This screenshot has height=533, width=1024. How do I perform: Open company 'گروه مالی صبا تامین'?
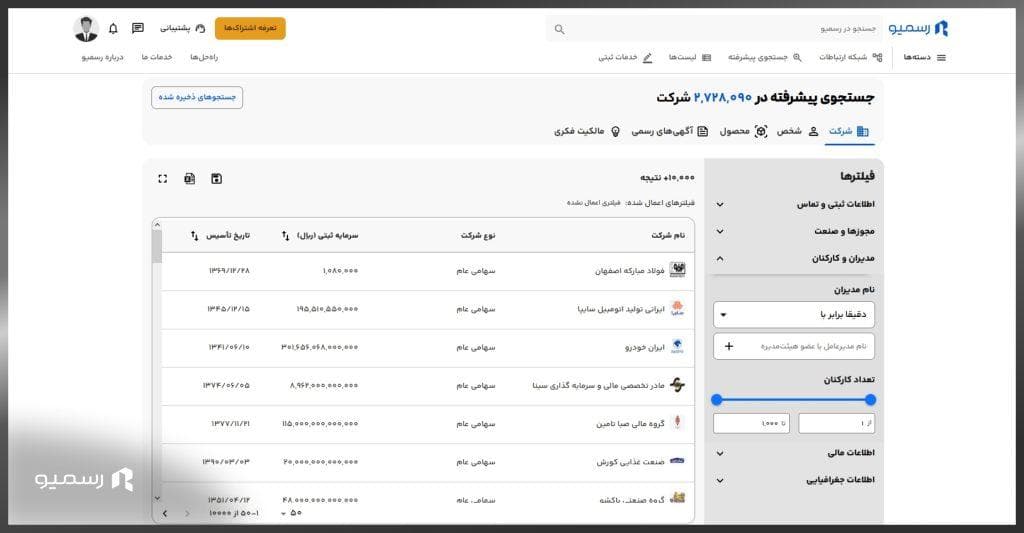pyautogui.click(x=630, y=424)
